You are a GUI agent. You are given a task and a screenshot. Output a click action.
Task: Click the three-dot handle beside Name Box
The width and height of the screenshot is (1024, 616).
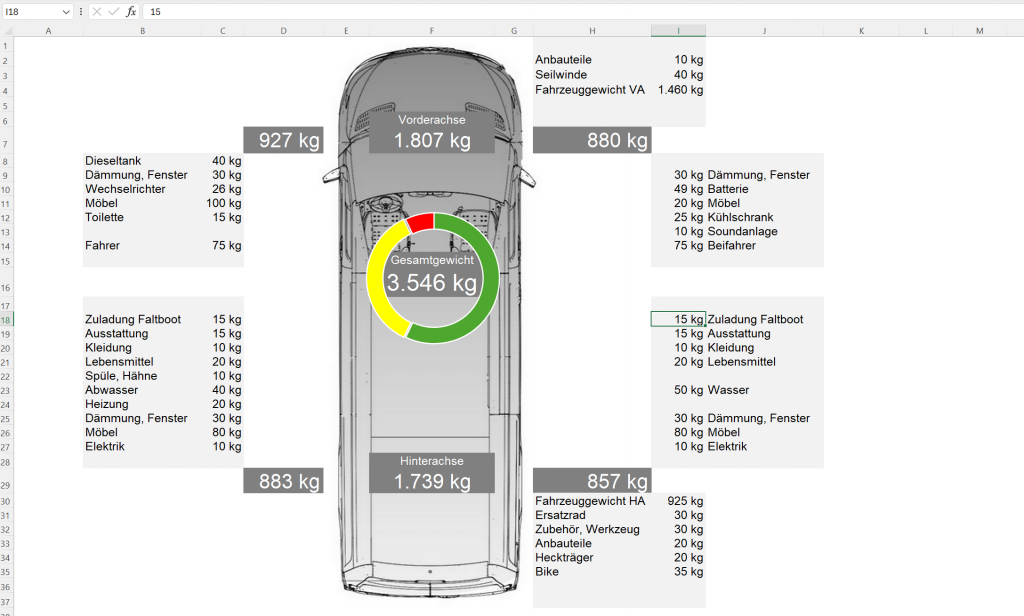81,11
